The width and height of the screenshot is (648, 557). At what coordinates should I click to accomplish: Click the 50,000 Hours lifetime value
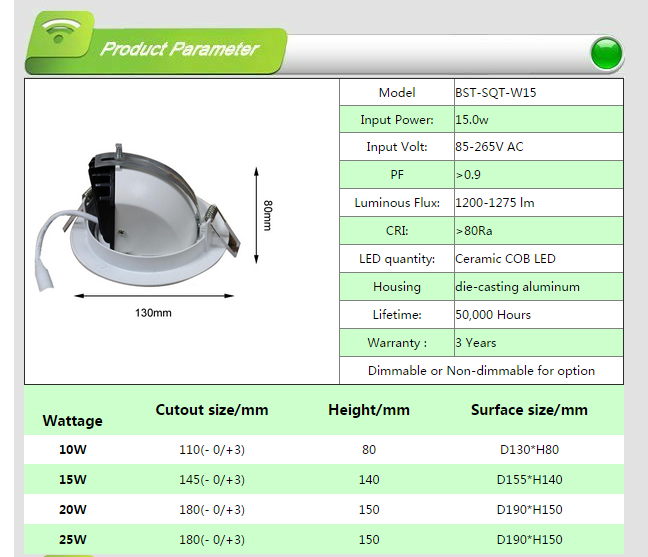493,315
